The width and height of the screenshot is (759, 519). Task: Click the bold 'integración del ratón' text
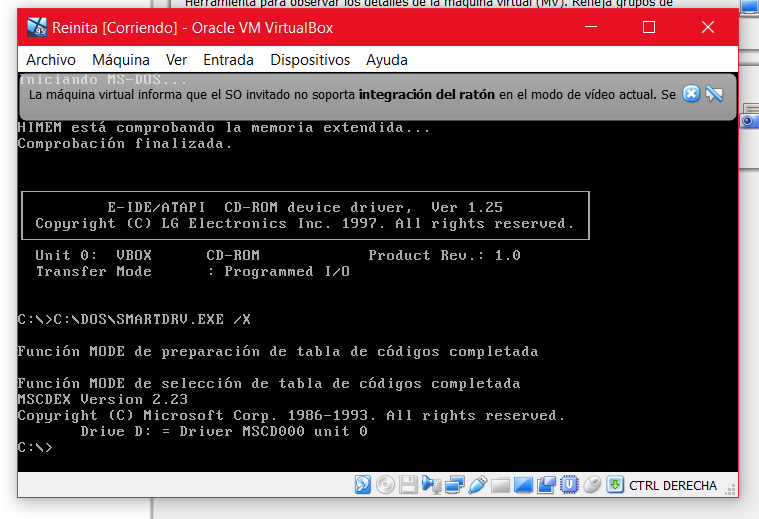[x=426, y=94]
